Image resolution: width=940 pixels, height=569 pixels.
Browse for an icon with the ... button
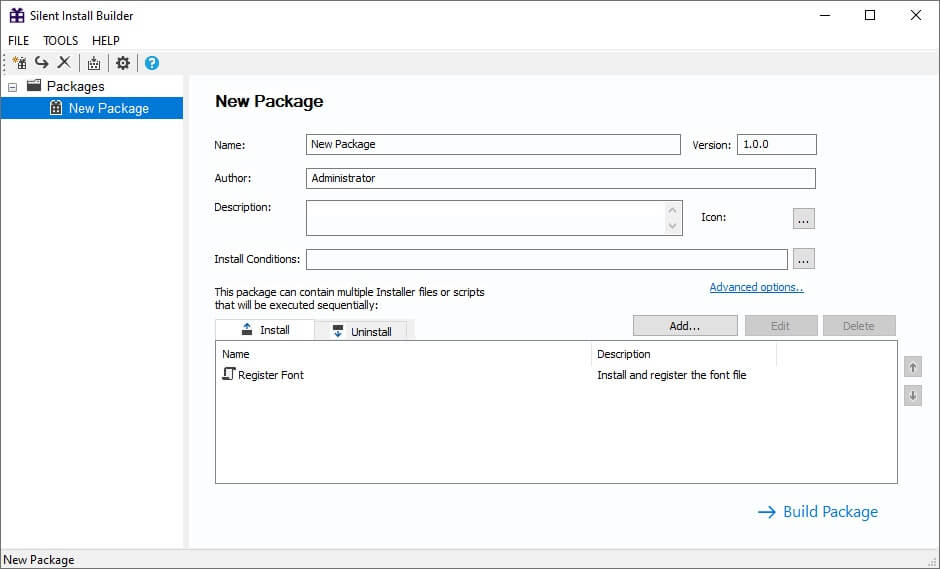[x=803, y=219]
